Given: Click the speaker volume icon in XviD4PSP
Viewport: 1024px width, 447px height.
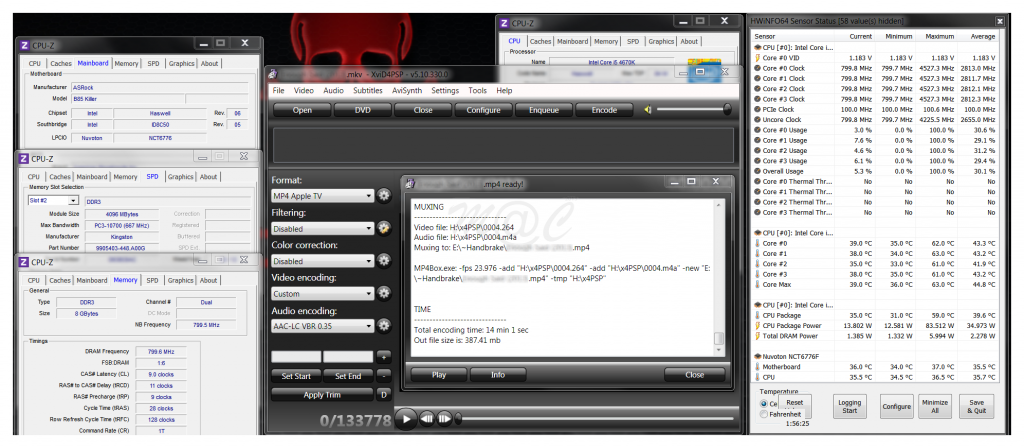Looking at the screenshot, I should 649,110.
